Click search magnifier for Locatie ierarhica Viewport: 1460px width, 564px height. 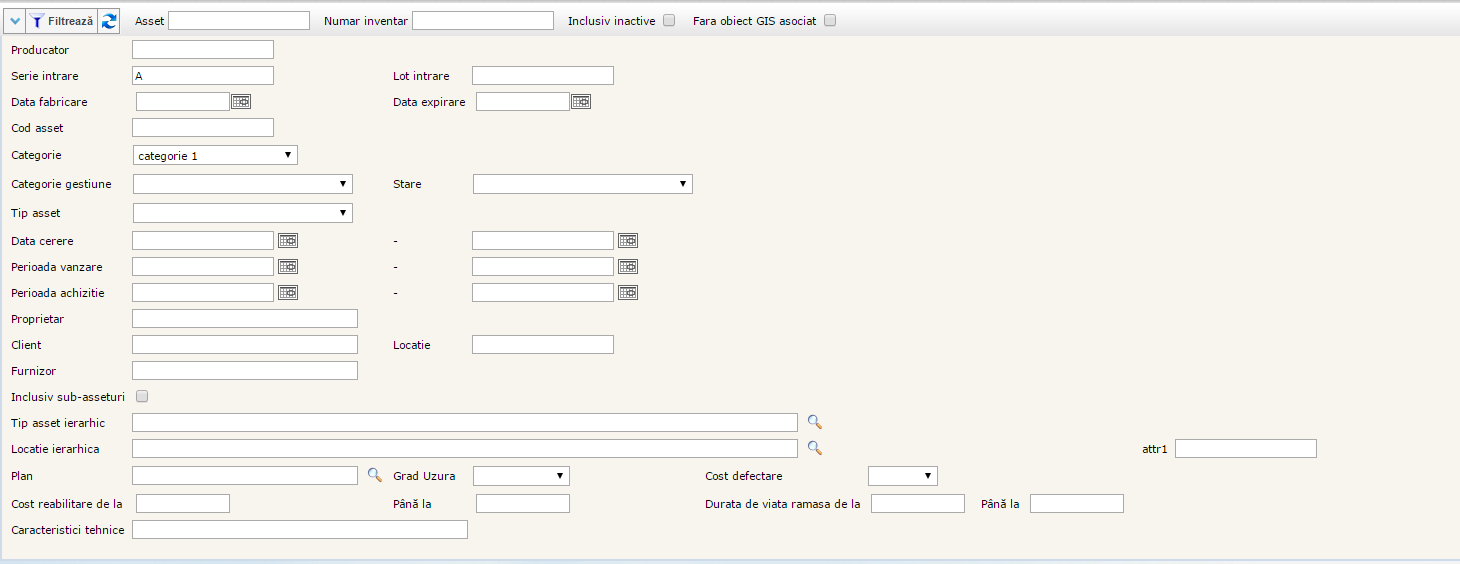(x=815, y=448)
